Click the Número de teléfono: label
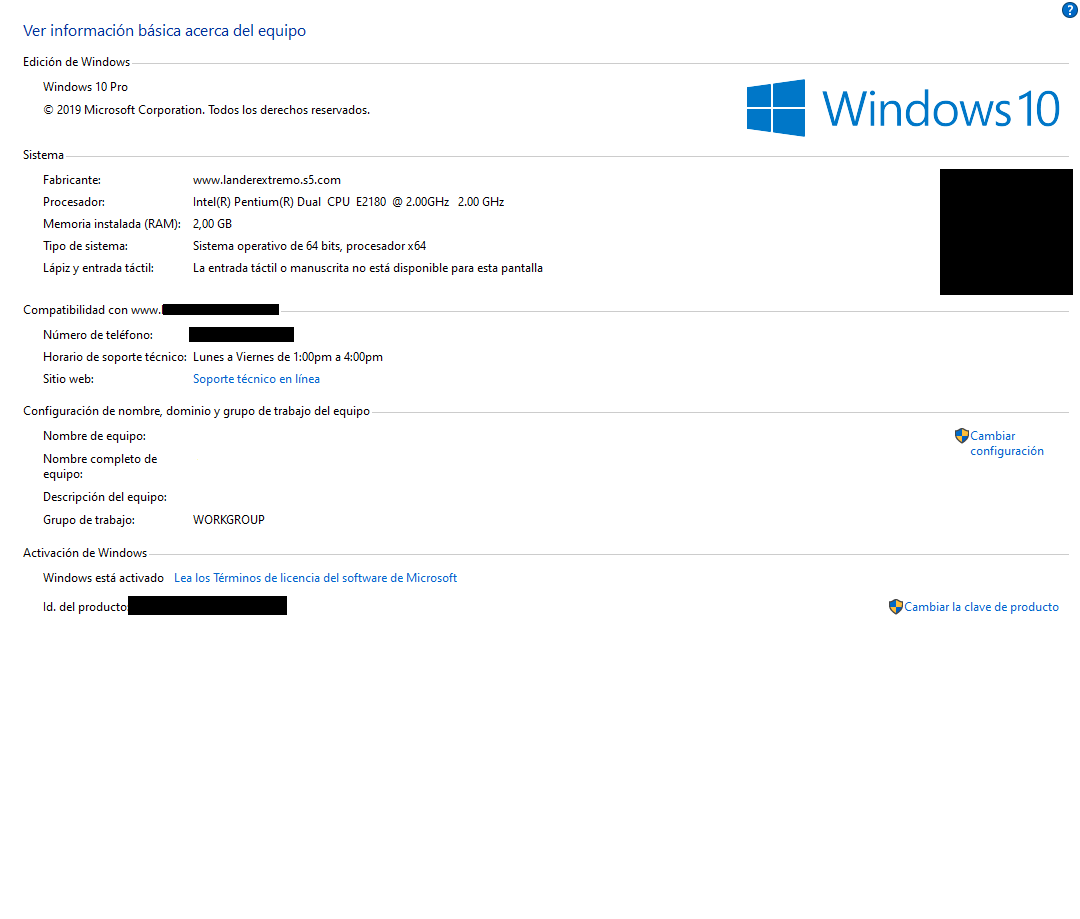1080x919 pixels. click(98, 335)
